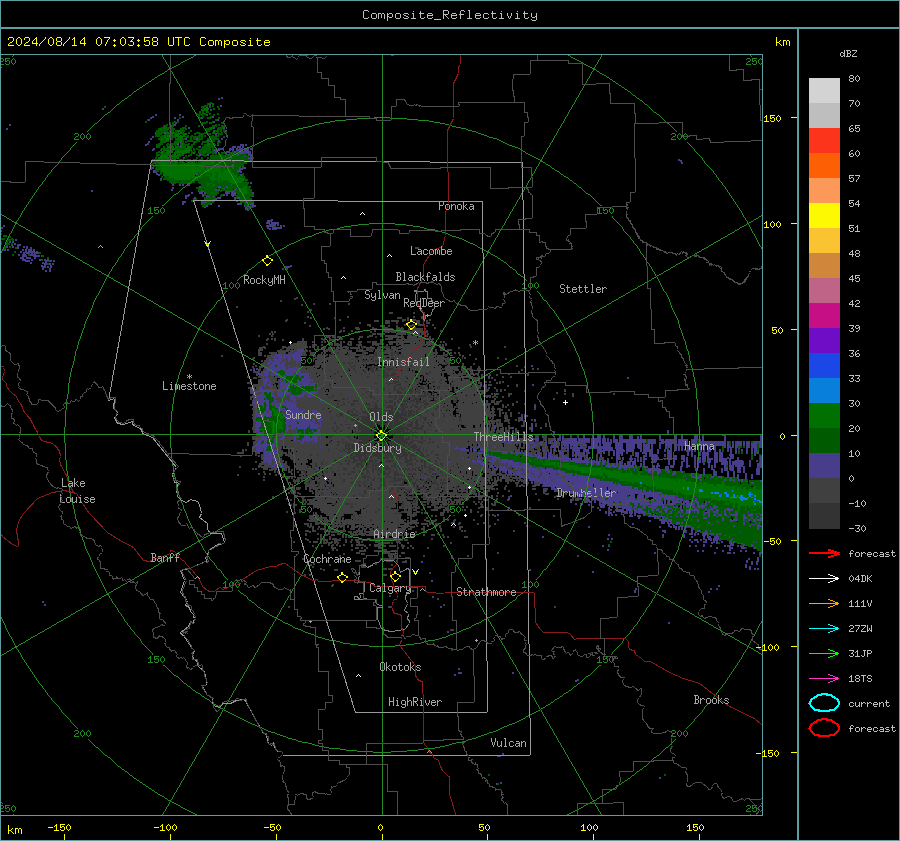This screenshot has height=841, width=900.
Task: Click the Limestone label
Action: (189, 386)
